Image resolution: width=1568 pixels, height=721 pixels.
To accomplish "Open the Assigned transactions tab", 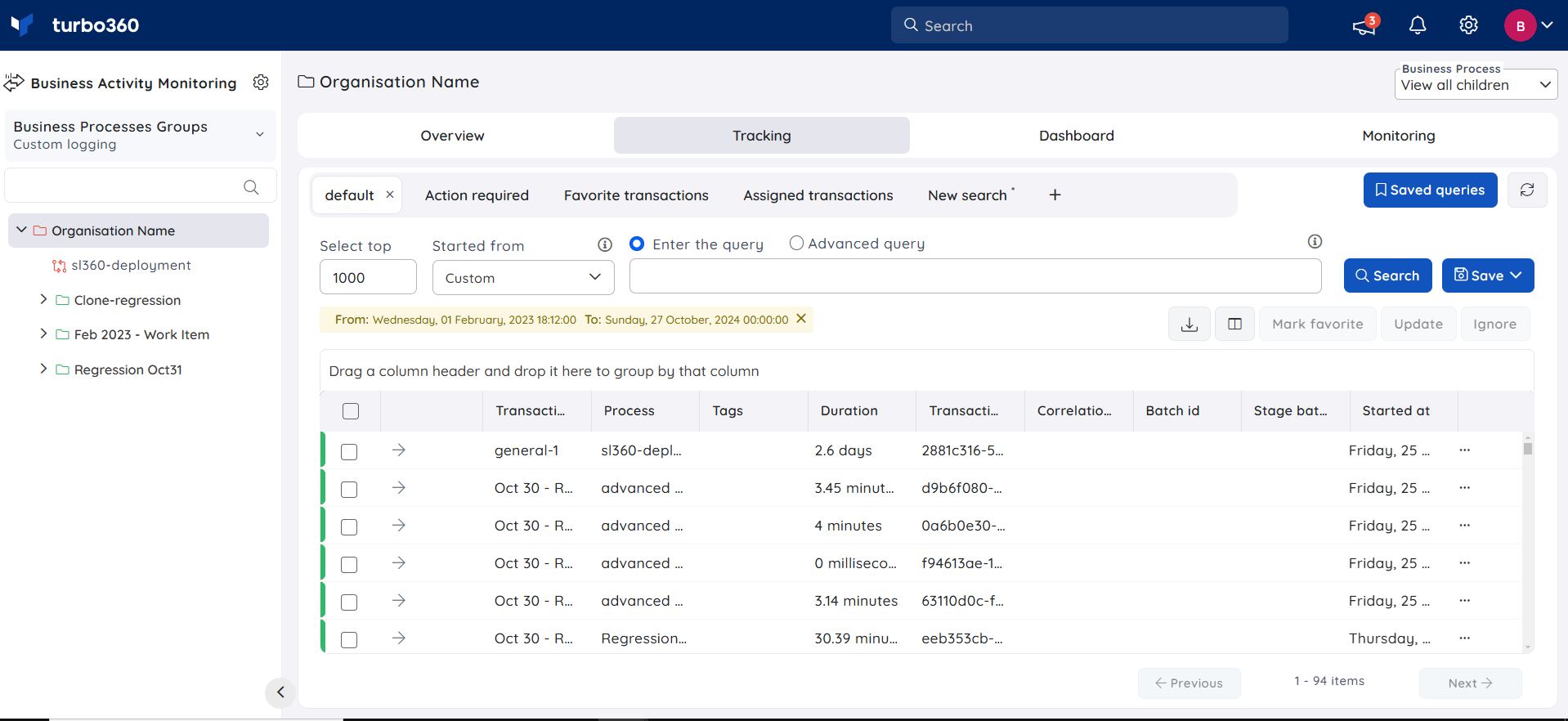I will pos(818,195).
